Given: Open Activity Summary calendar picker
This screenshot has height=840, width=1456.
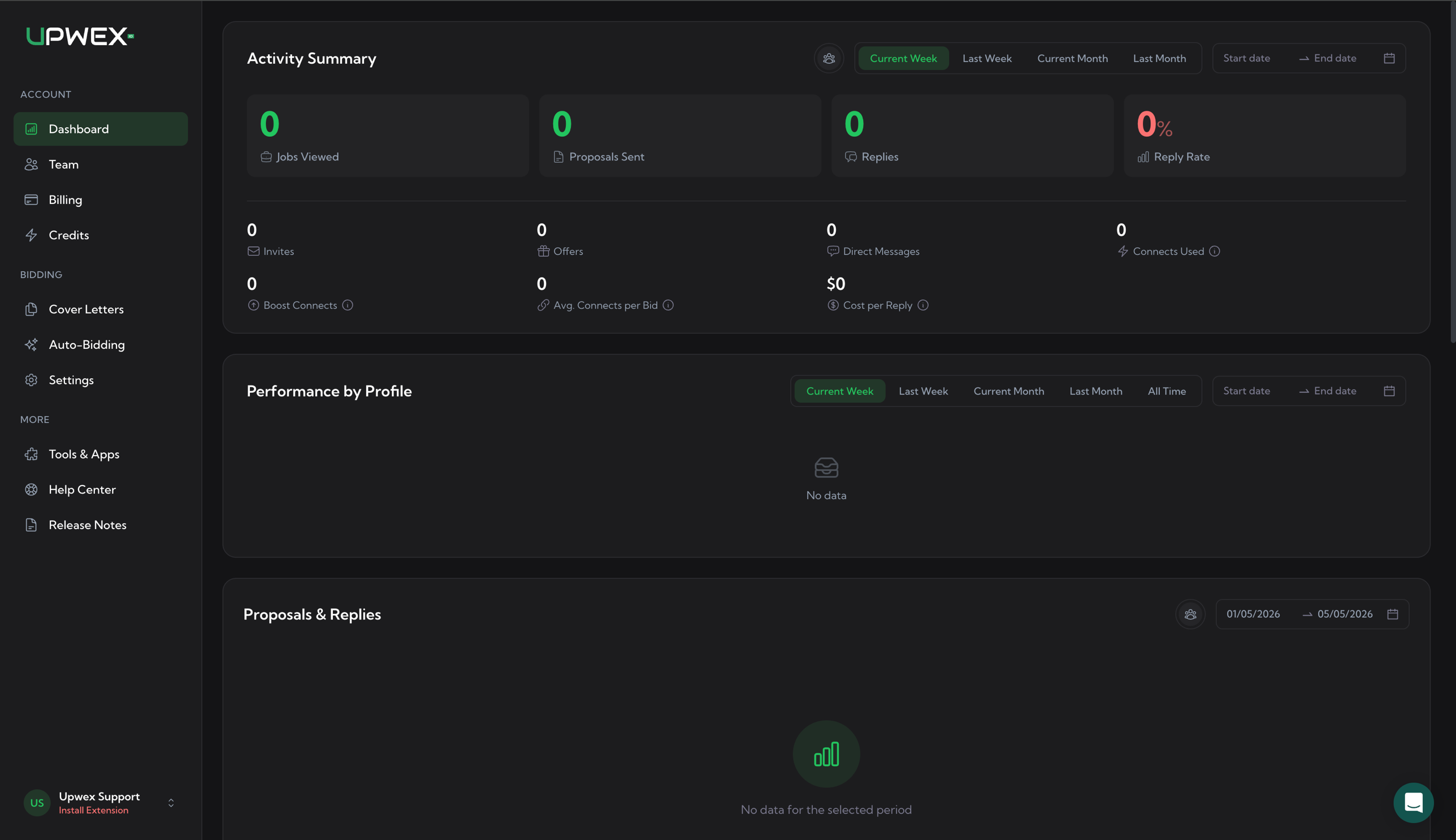Looking at the screenshot, I should [x=1389, y=58].
